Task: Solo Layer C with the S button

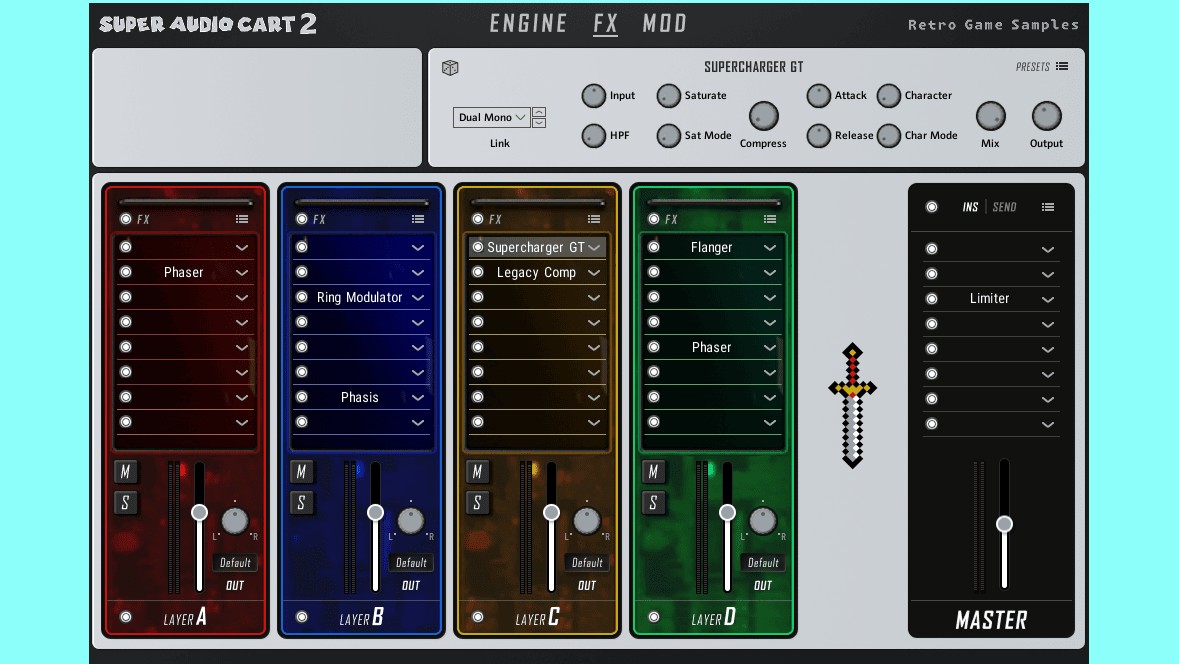Action: [477, 502]
